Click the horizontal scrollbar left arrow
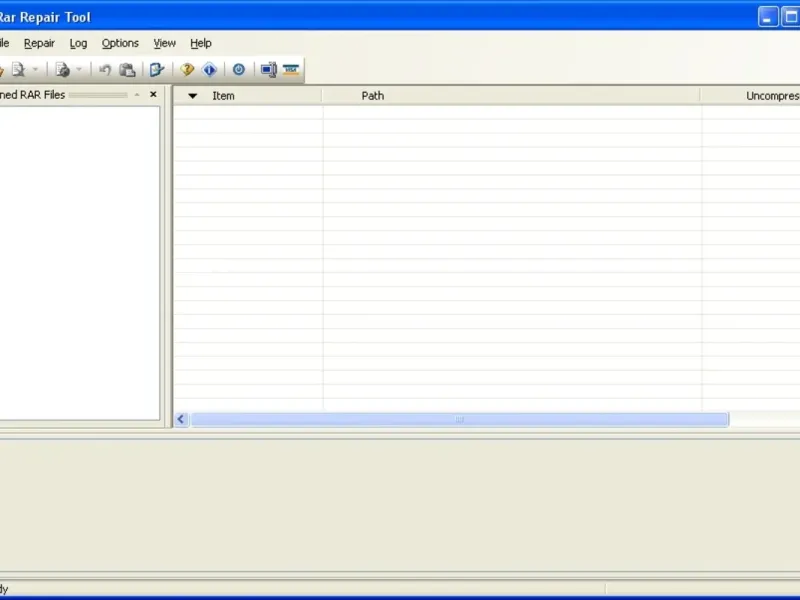 coord(181,419)
